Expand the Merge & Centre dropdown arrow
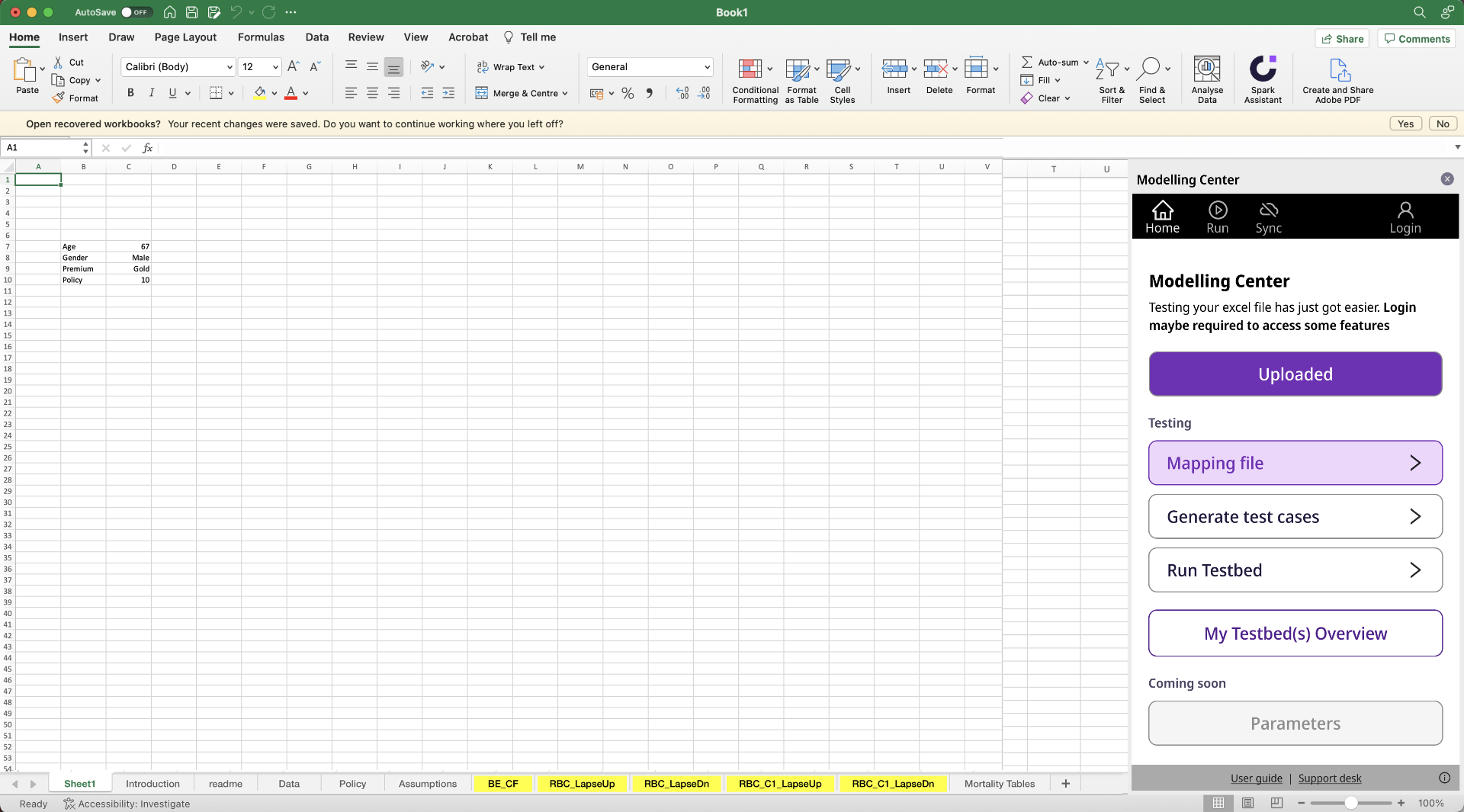This screenshot has height=812, width=1464. pos(565,94)
